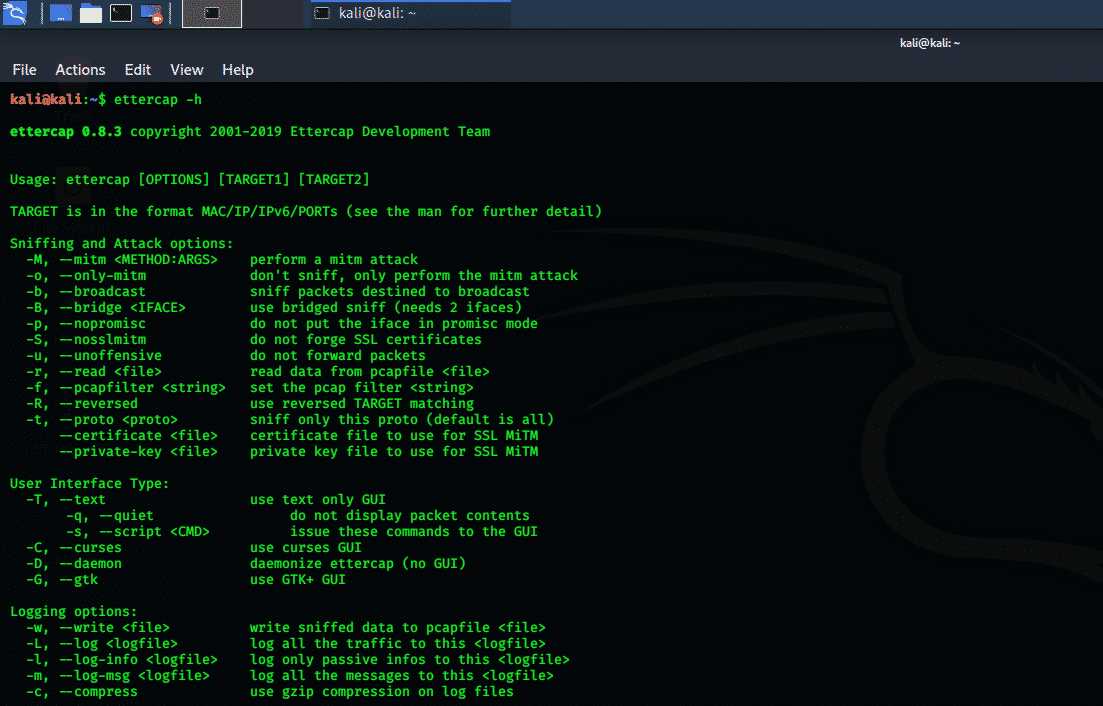Click the 'Logging options:' heading
Image resolution: width=1103 pixels, height=706 pixels.
click(x=74, y=612)
